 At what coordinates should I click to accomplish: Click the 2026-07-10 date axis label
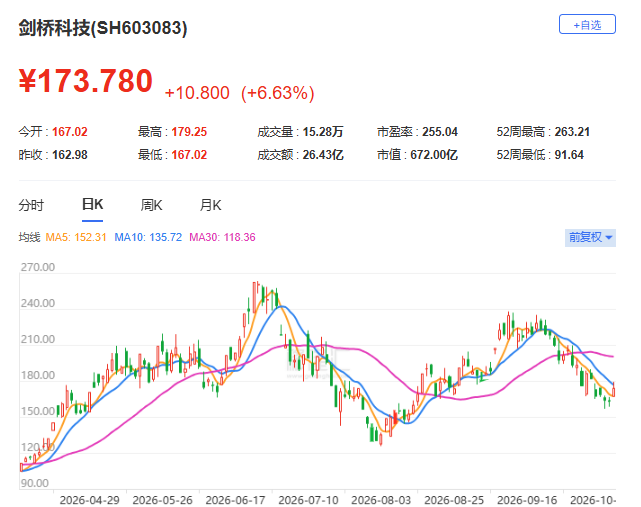point(308,500)
